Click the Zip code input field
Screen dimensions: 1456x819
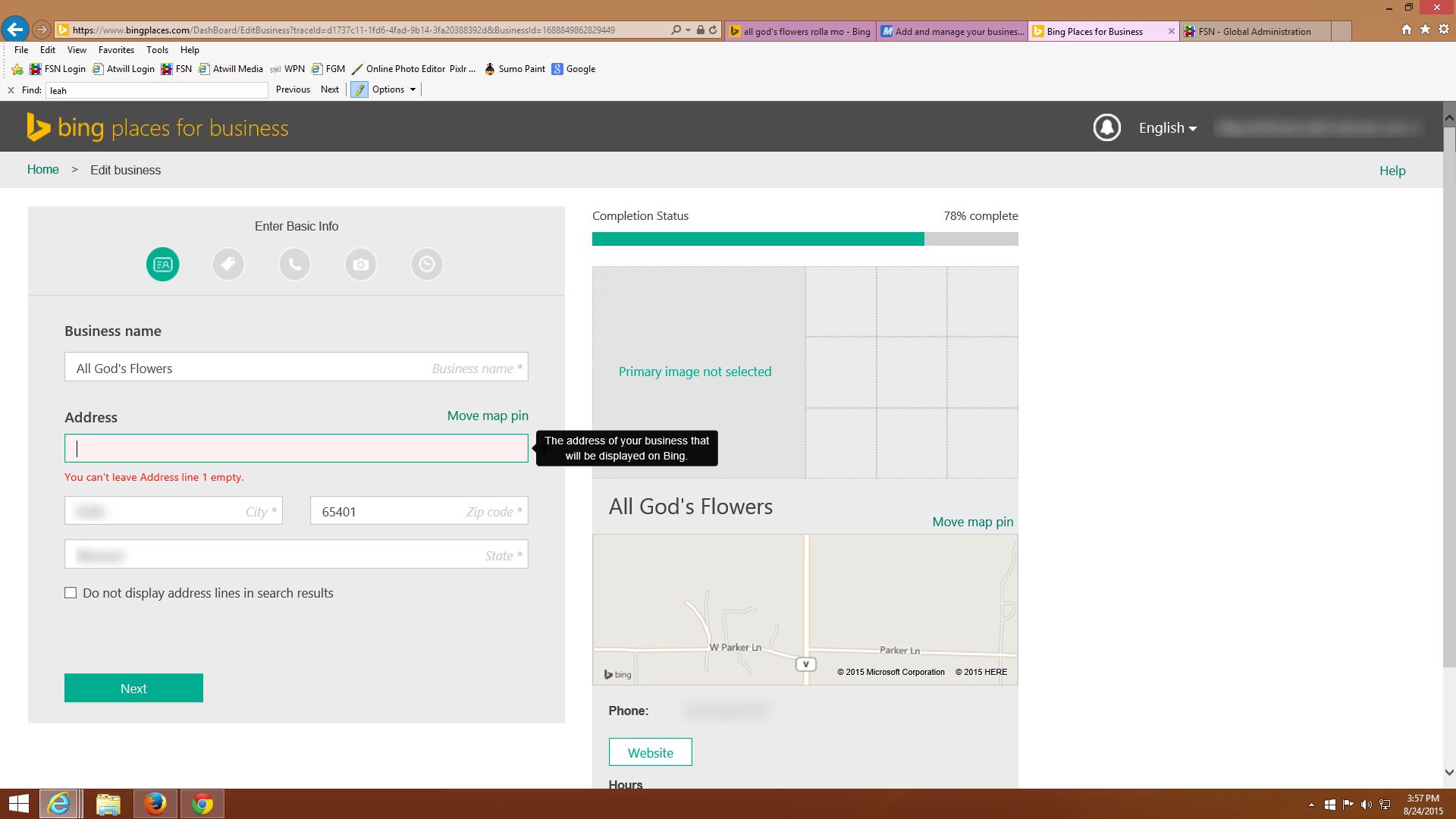[419, 511]
